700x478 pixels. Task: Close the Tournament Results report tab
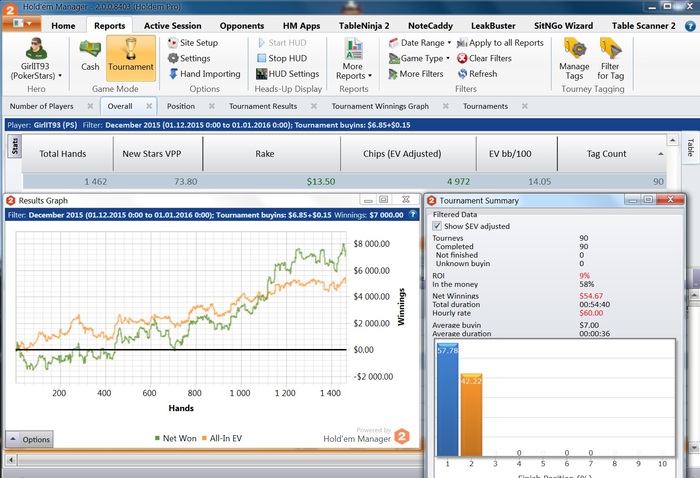(x=314, y=106)
